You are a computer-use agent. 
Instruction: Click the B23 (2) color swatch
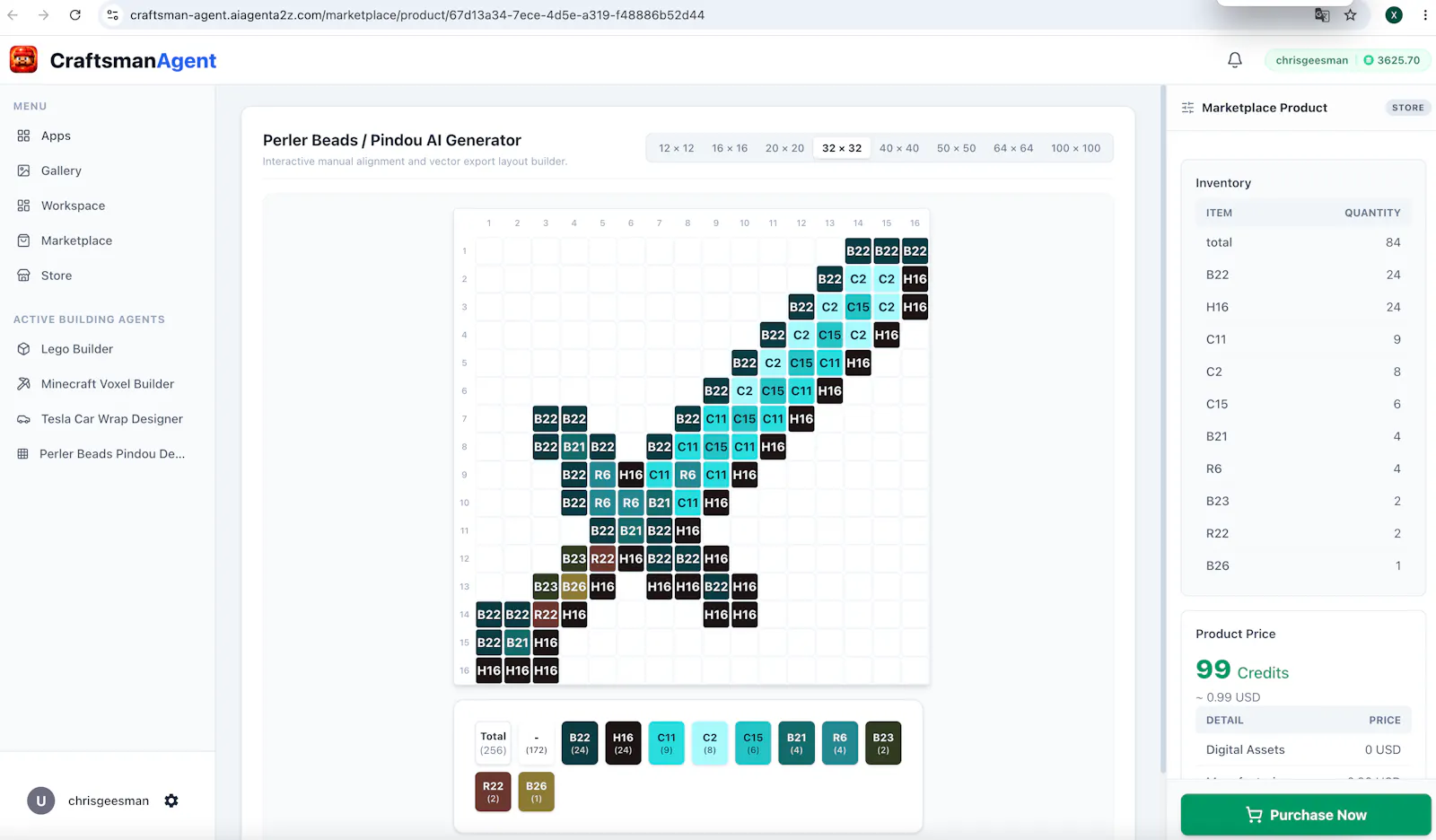click(883, 743)
